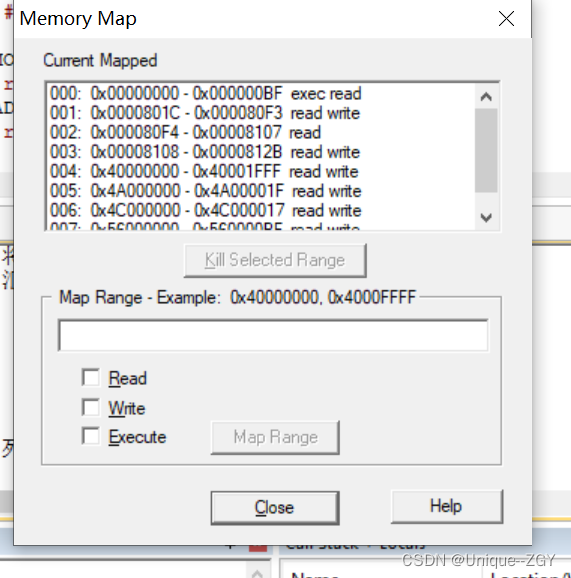The image size is (571, 578).
Task: Click the Kill Selected Range button
Action: pos(275,260)
